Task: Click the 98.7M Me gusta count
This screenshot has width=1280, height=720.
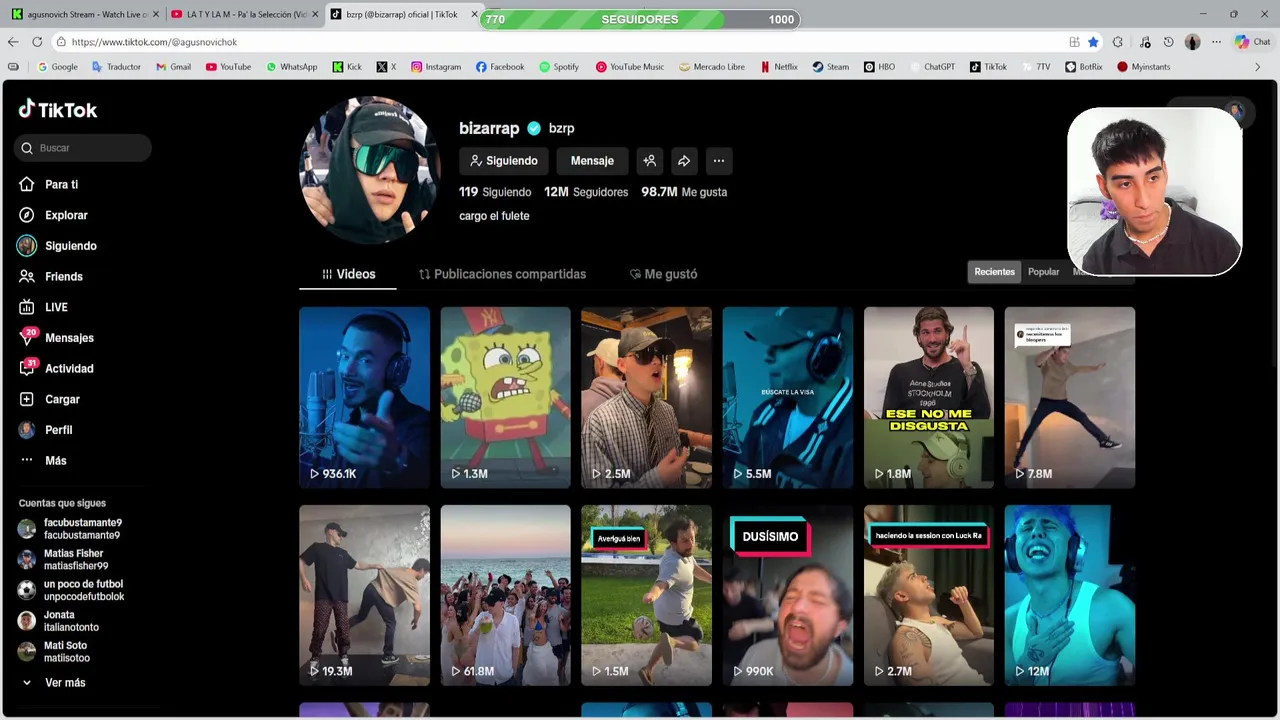Action: pos(684,192)
